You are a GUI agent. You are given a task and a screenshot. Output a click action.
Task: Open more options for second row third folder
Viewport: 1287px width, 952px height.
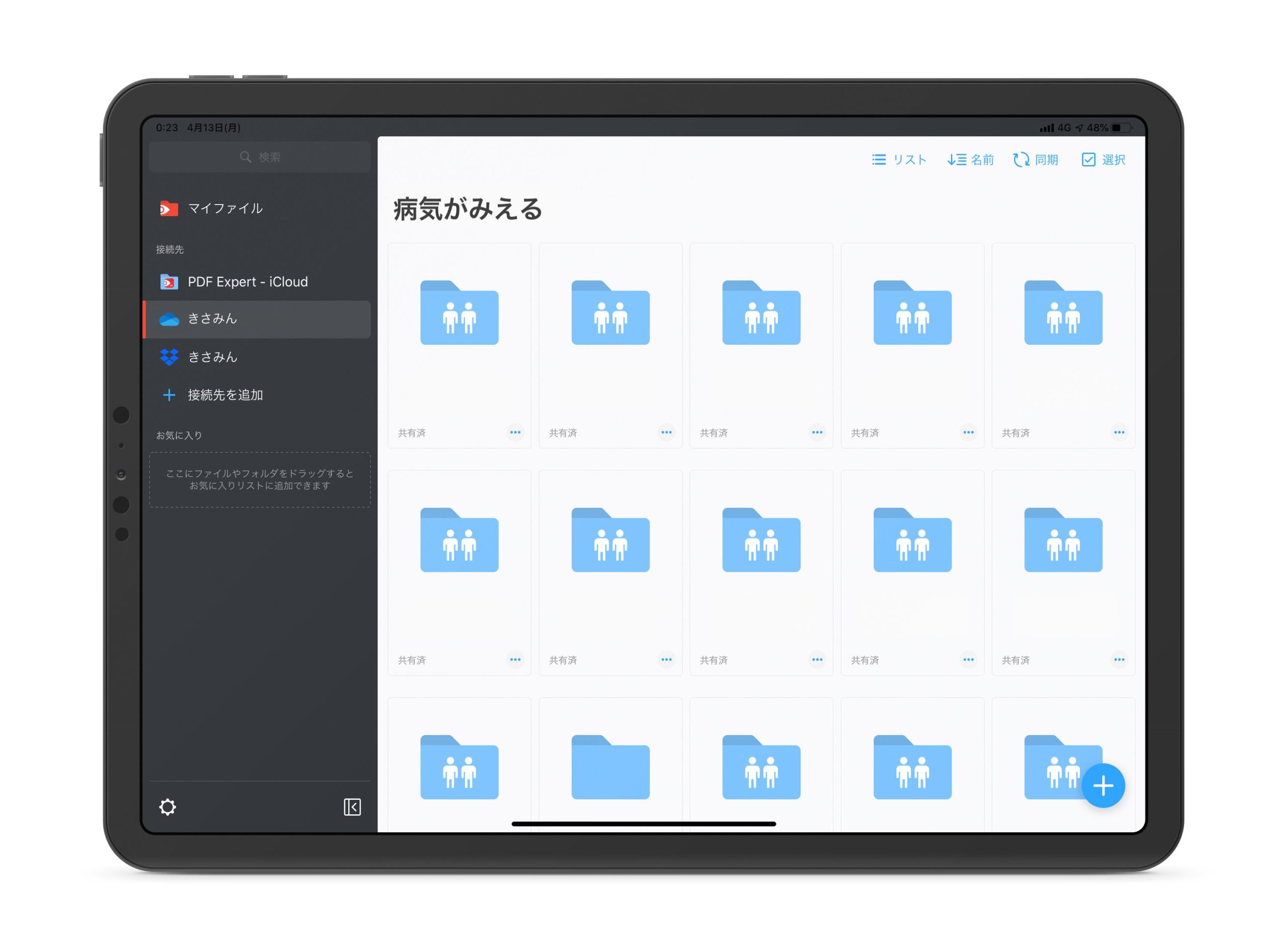click(x=817, y=659)
